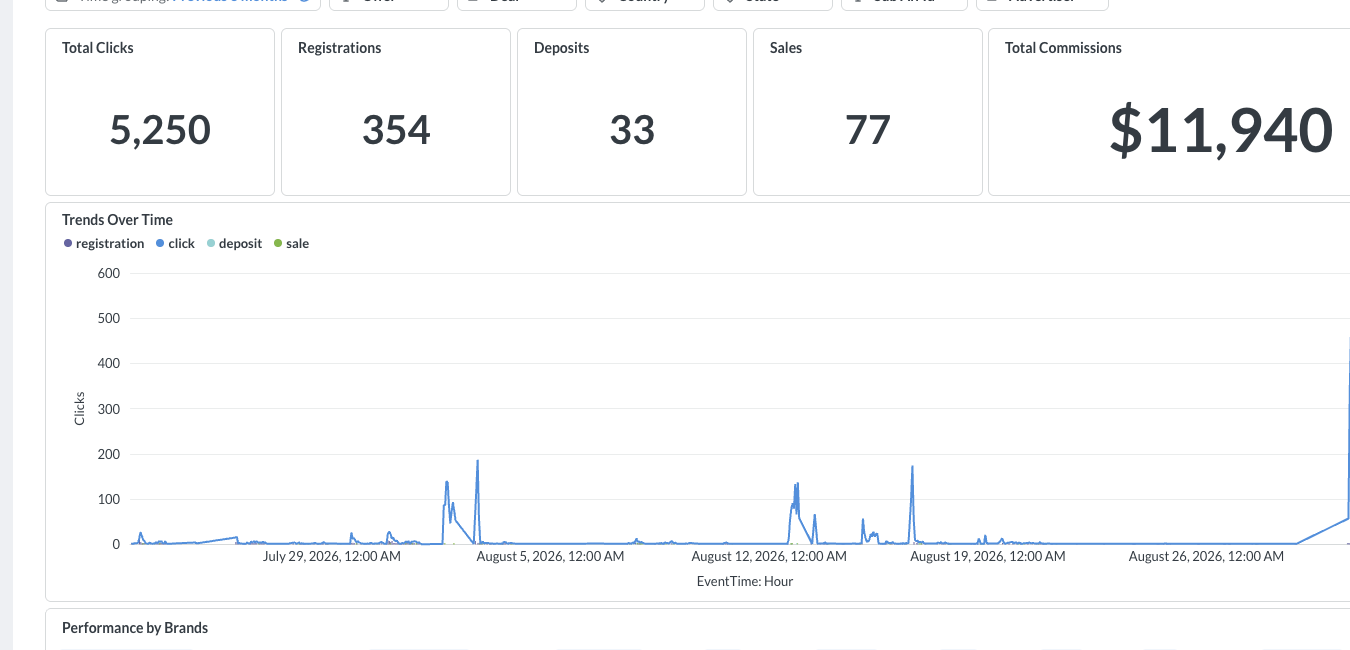Viewport: 1350px width, 650px height.
Task: Click the Total Clicks card title
Action: click(98, 48)
